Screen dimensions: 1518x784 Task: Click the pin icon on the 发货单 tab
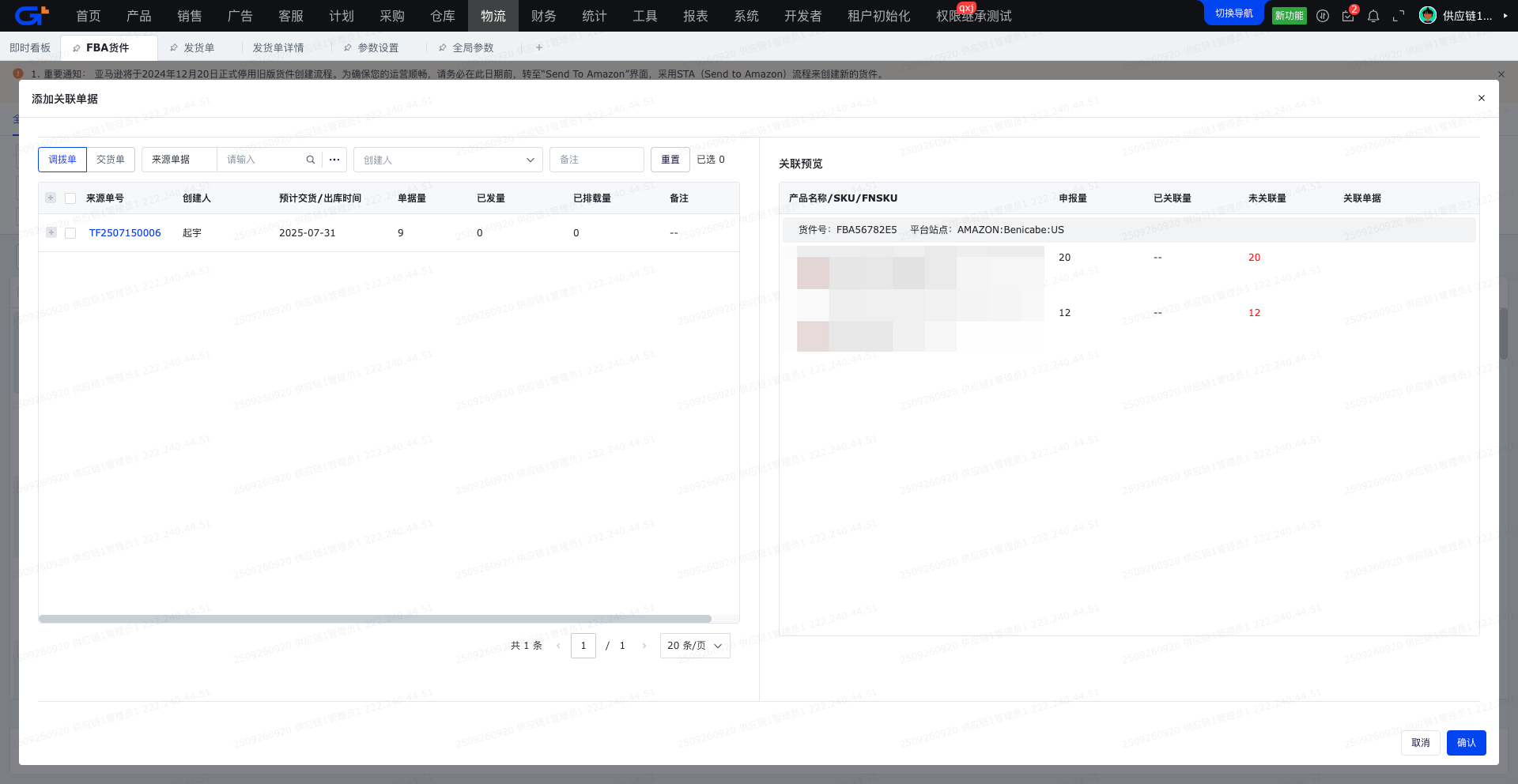174,48
